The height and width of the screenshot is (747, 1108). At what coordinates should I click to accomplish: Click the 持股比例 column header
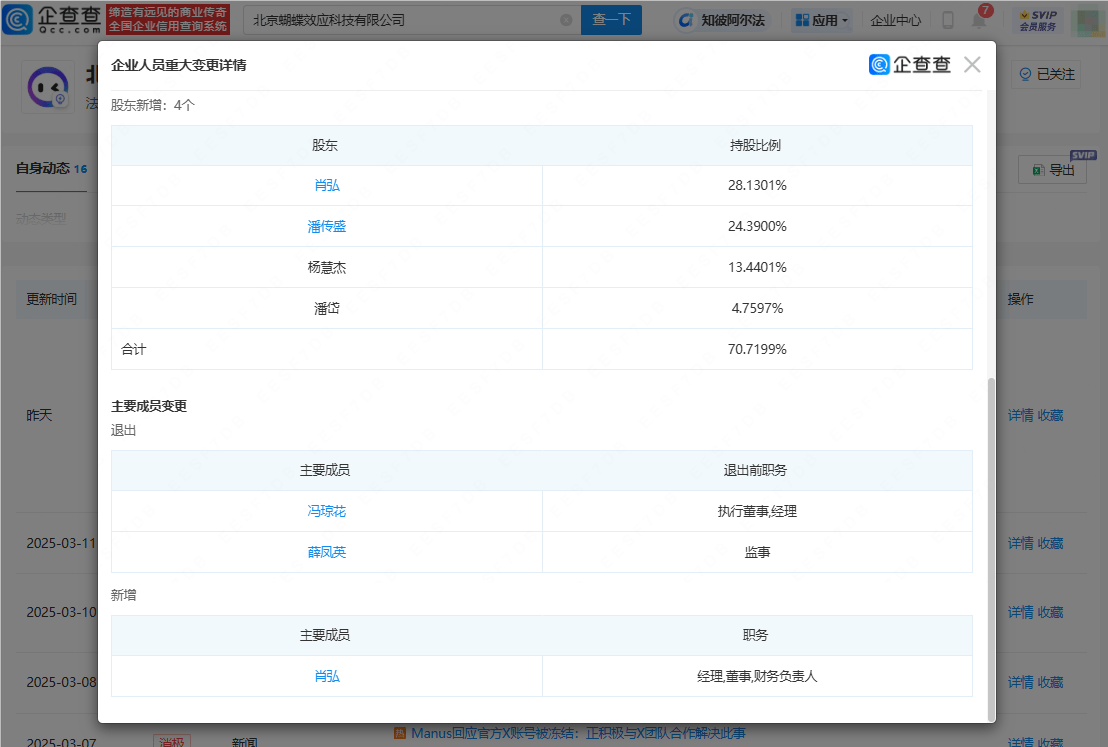755,145
